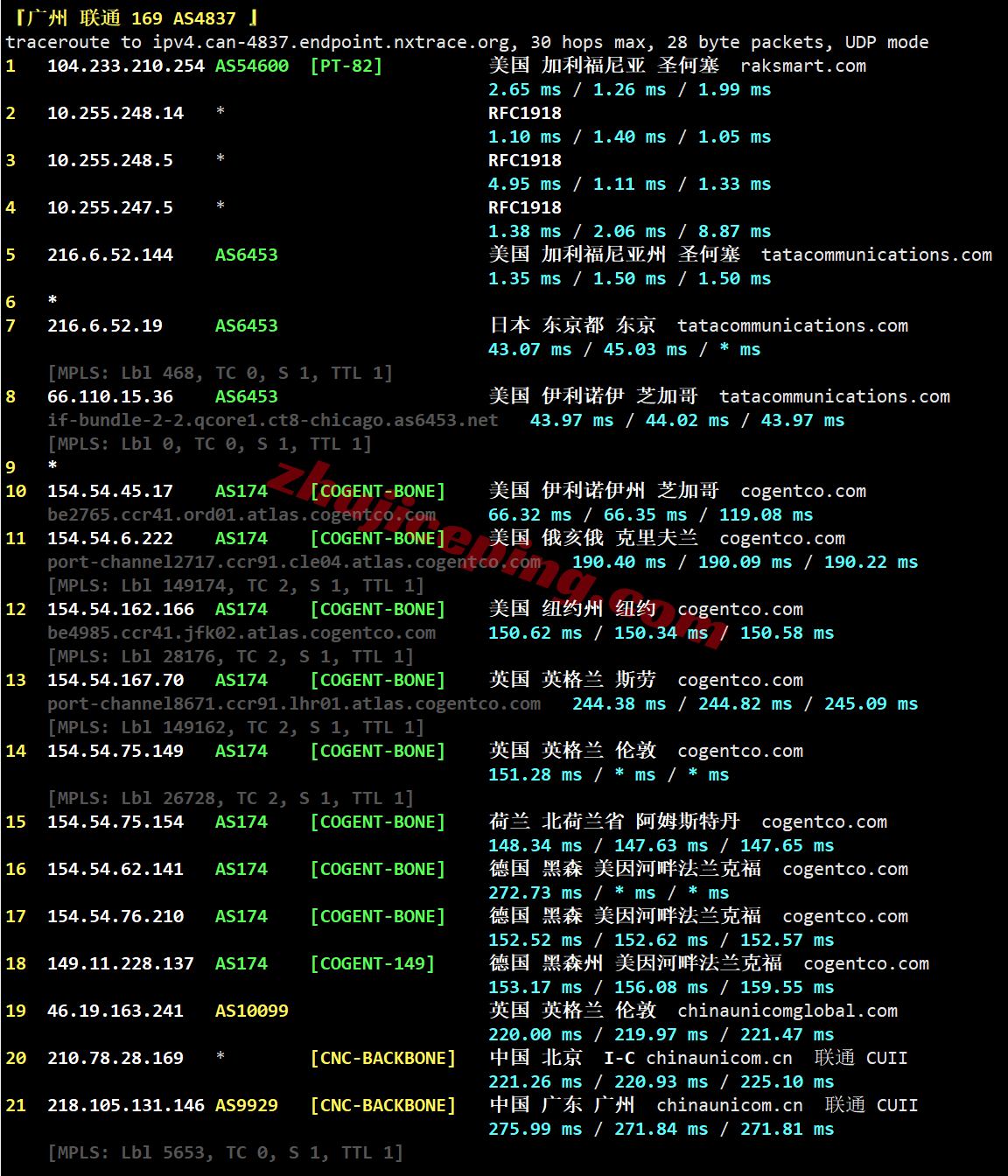Click chinaunicomglobal.com domain text
The height and width of the screenshot is (1176, 1008).
click(787, 1011)
